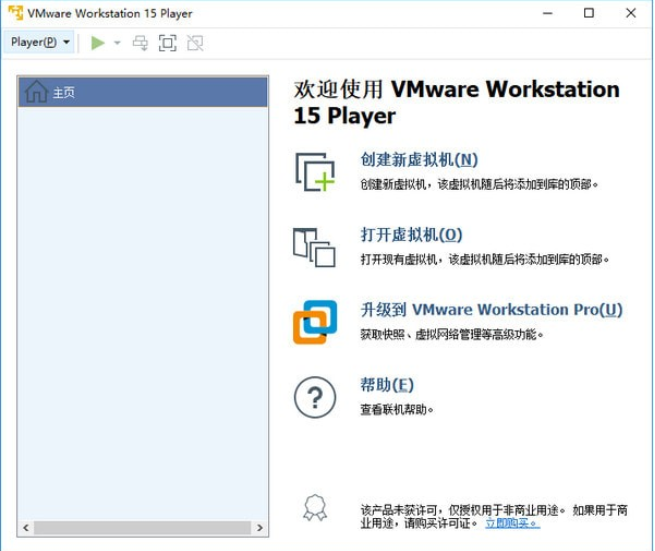Viewport: 655px width, 551px height.
Task: Expand the power options arrow beside Play
Action: (x=117, y=43)
